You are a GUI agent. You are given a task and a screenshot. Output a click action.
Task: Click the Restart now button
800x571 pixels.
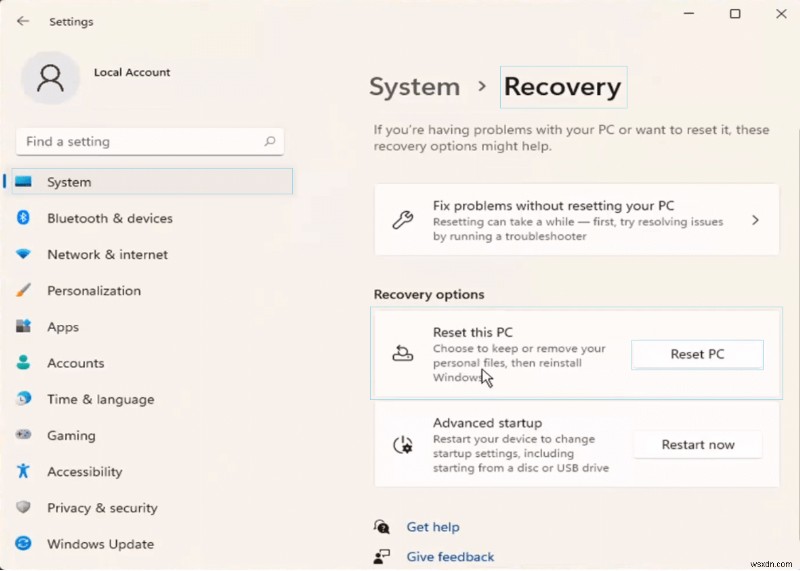698,444
